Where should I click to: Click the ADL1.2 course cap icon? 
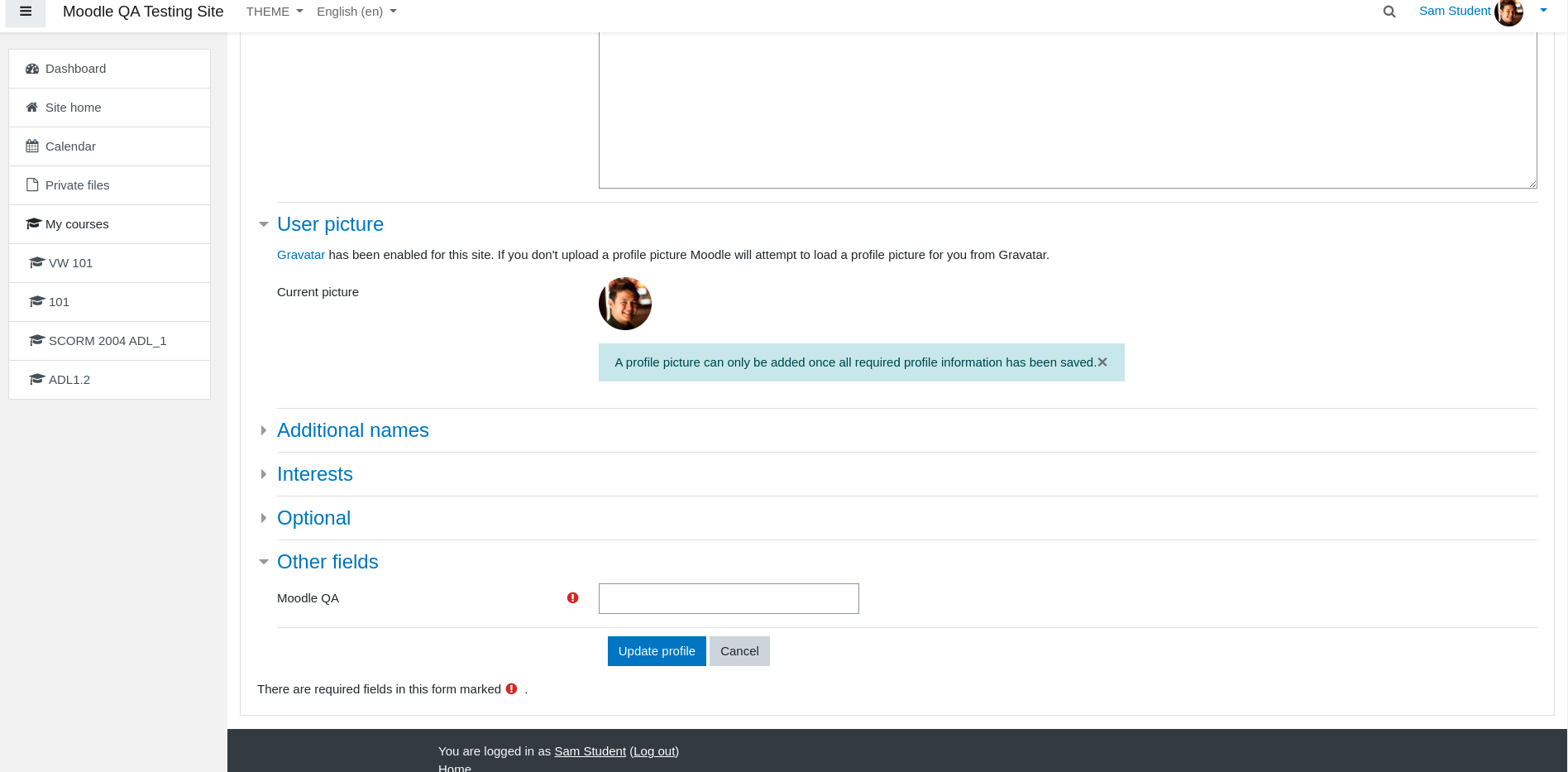point(36,380)
